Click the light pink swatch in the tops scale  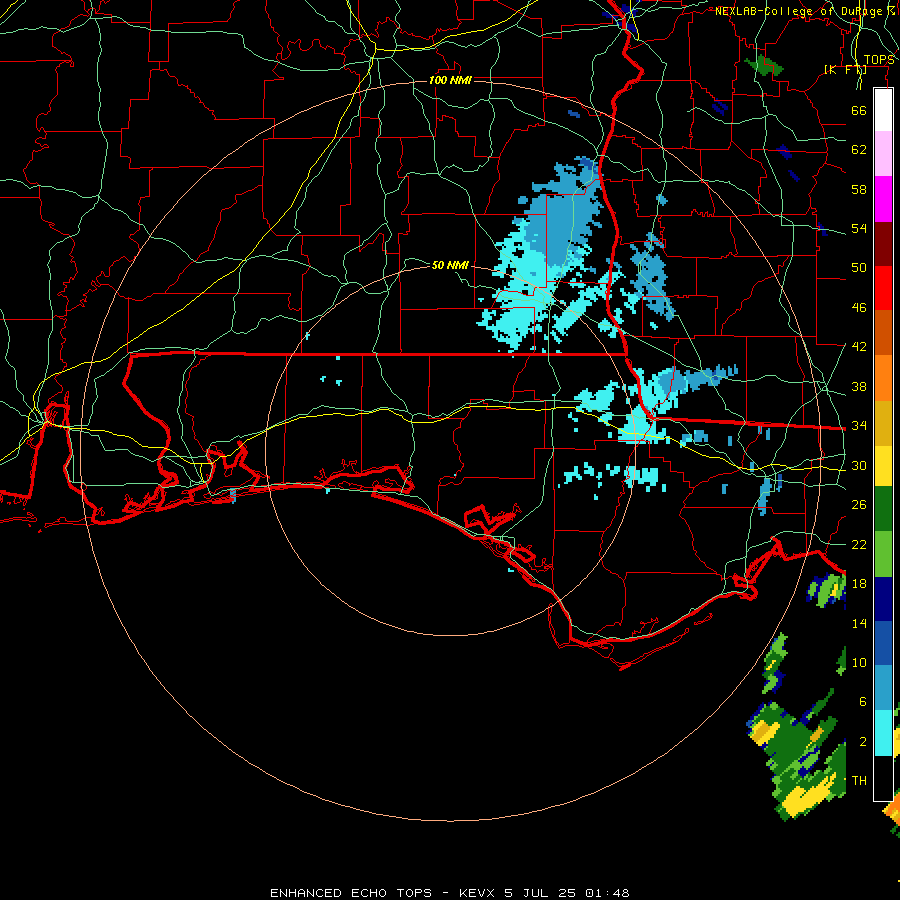[x=883, y=154]
